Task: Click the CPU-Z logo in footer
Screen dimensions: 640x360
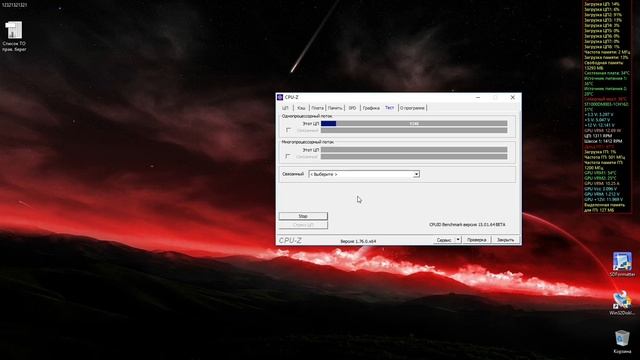Action: click(290, 240)
